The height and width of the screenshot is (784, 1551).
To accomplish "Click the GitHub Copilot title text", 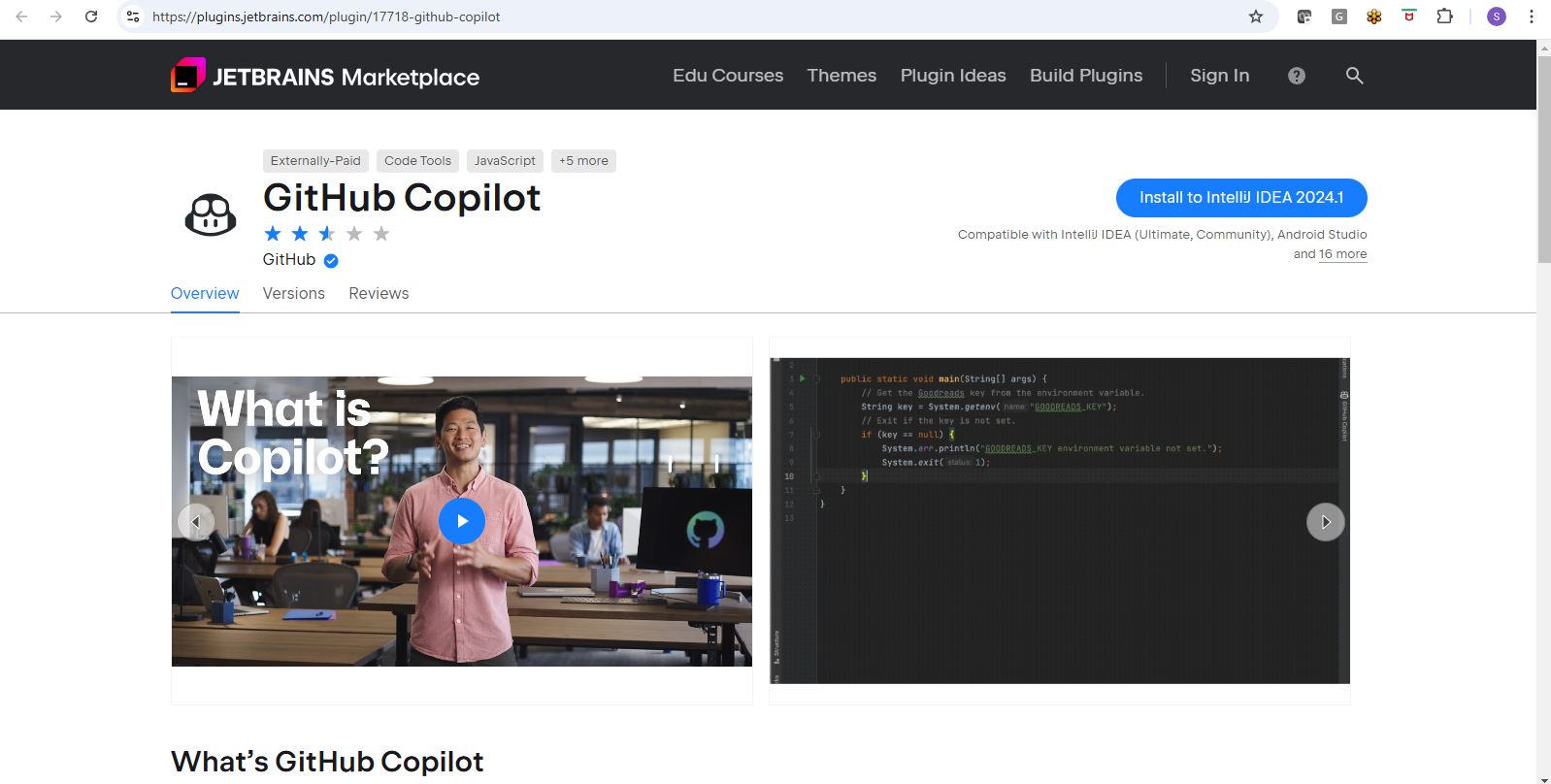I will tap(402, 198).
